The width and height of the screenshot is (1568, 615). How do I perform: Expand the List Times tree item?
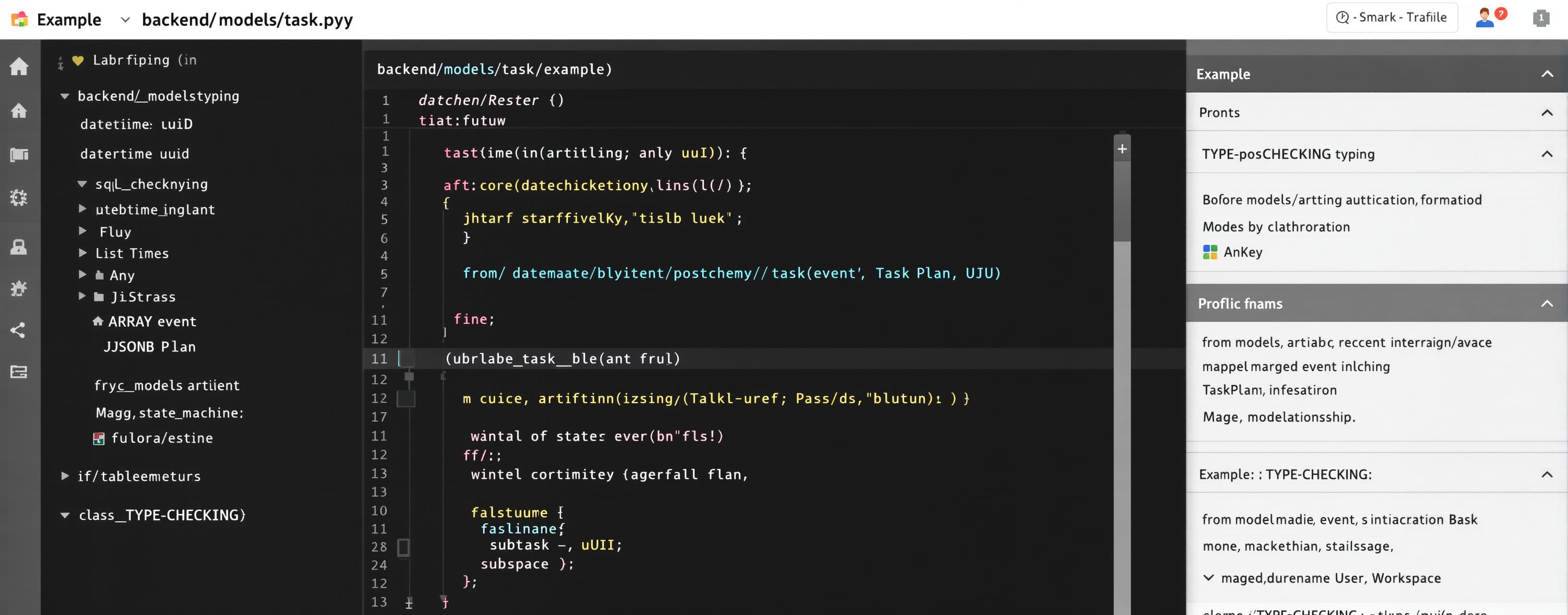(82, 253)
